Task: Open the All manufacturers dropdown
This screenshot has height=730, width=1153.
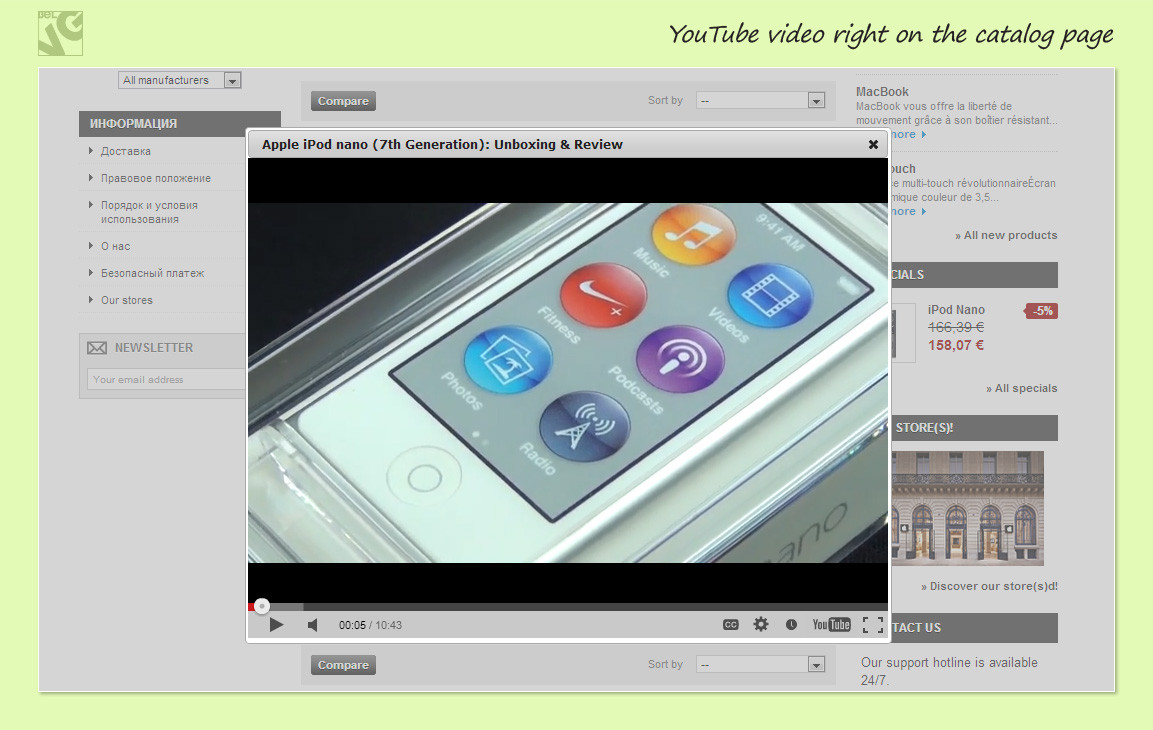Action: point(180,80)
